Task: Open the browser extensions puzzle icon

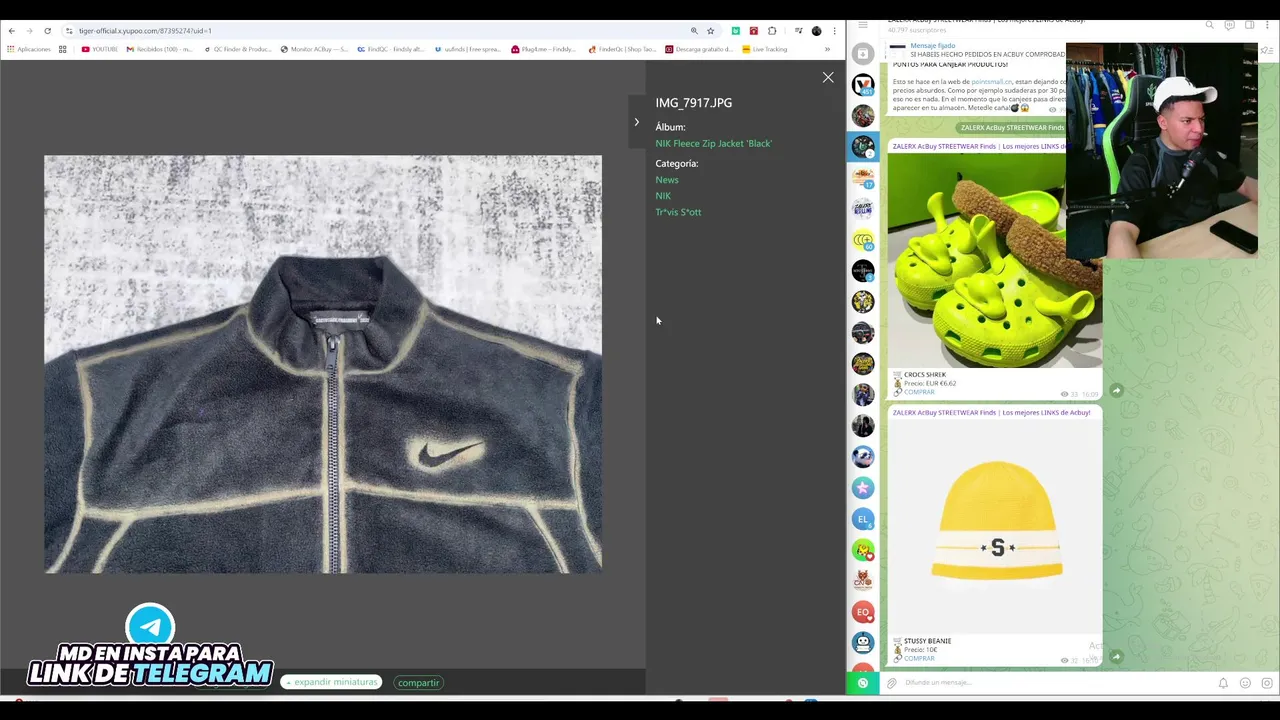Action: point(772,31)
